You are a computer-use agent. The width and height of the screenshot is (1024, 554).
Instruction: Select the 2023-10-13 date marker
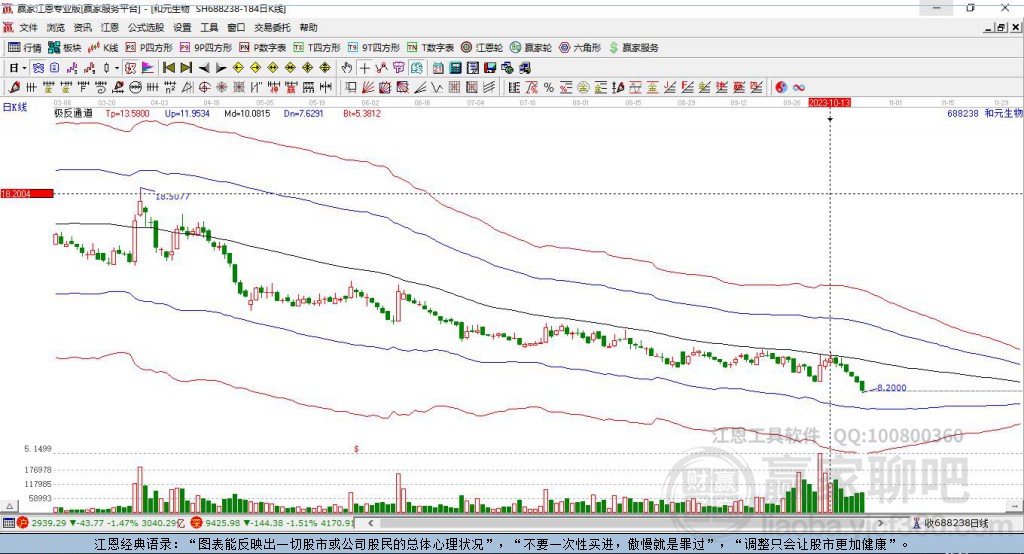tap(829, 103)
